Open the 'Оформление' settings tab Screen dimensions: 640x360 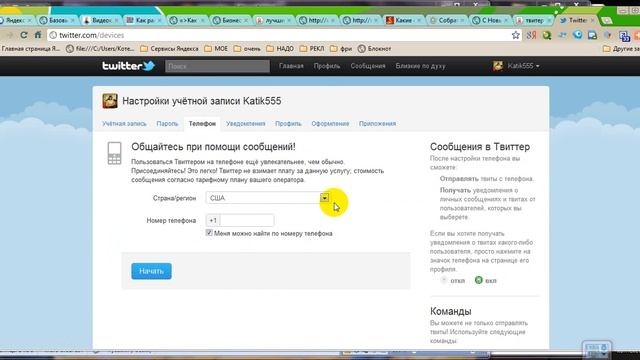click(330, 123)
